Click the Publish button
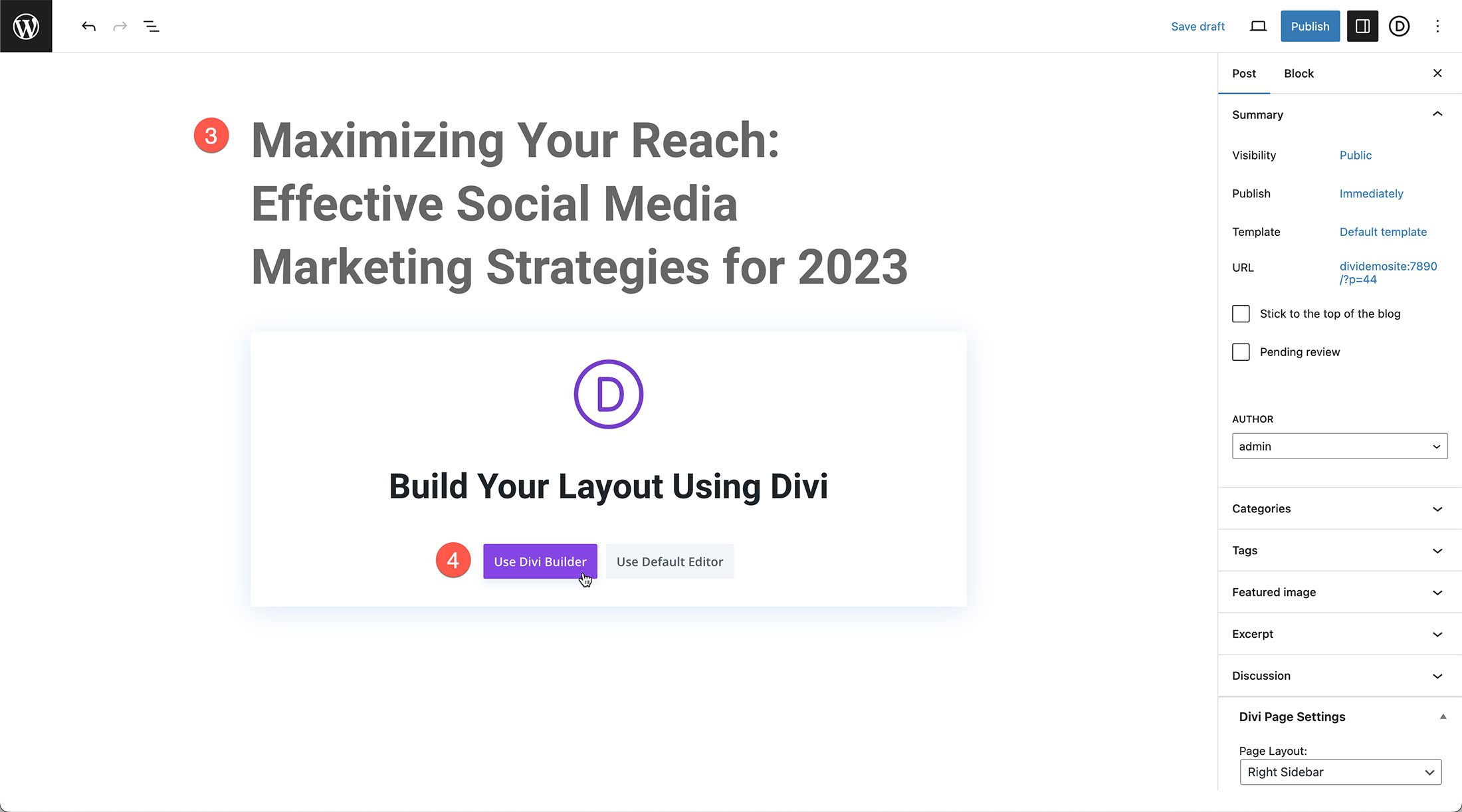 tap(1310, 26)
